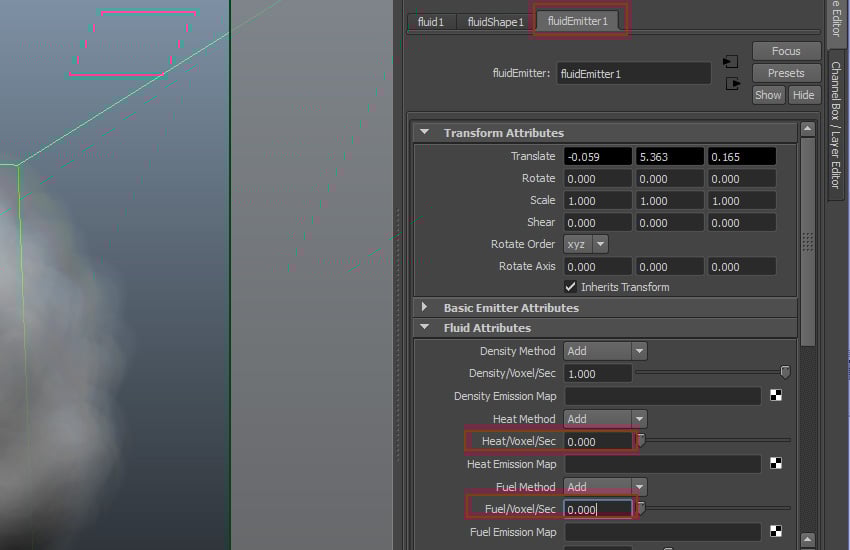This screenshot has width=850, height=550.
Task: Open the Fuel Method dropdown
Action: 606,487
